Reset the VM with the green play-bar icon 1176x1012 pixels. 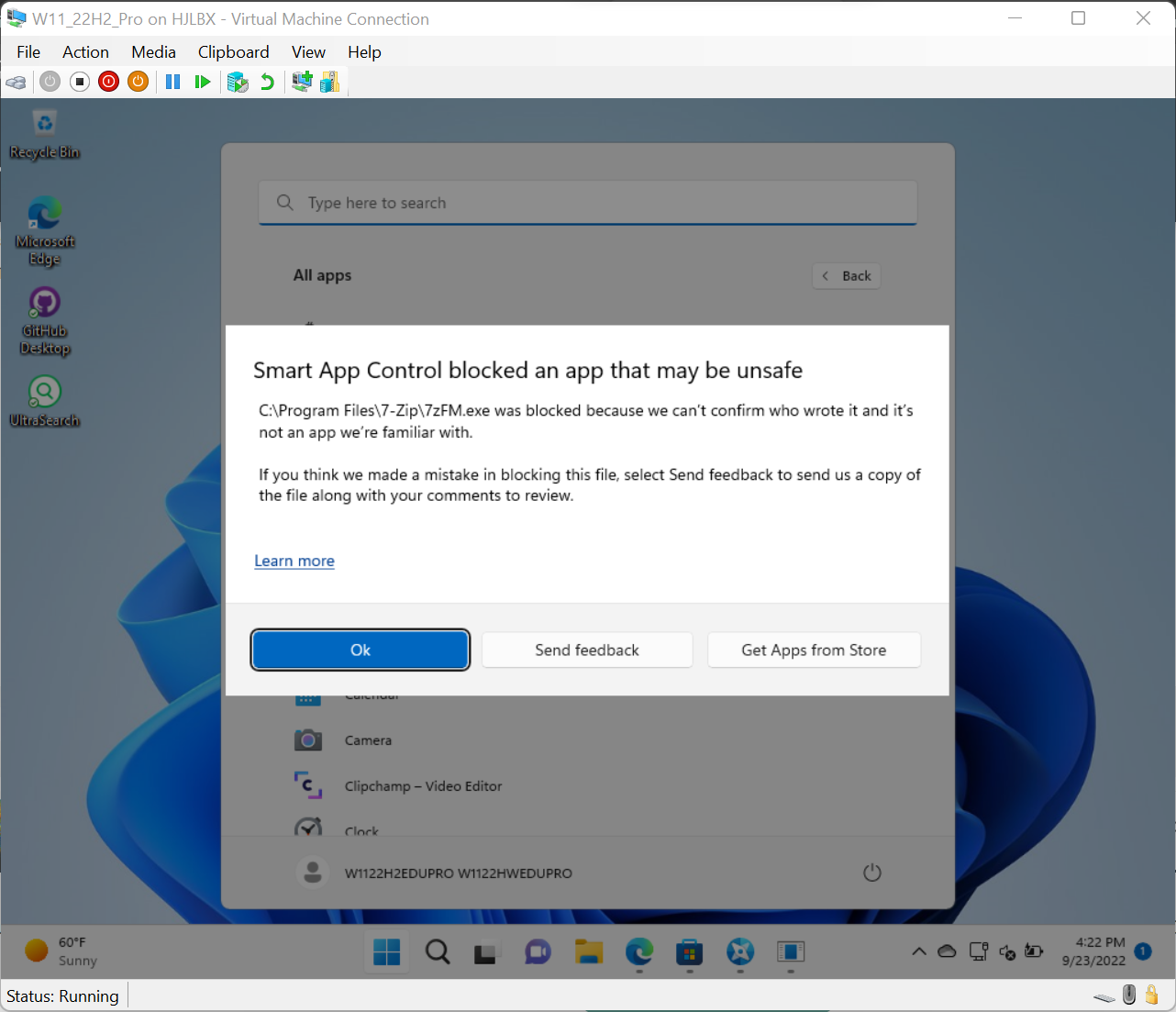[203, 82]
